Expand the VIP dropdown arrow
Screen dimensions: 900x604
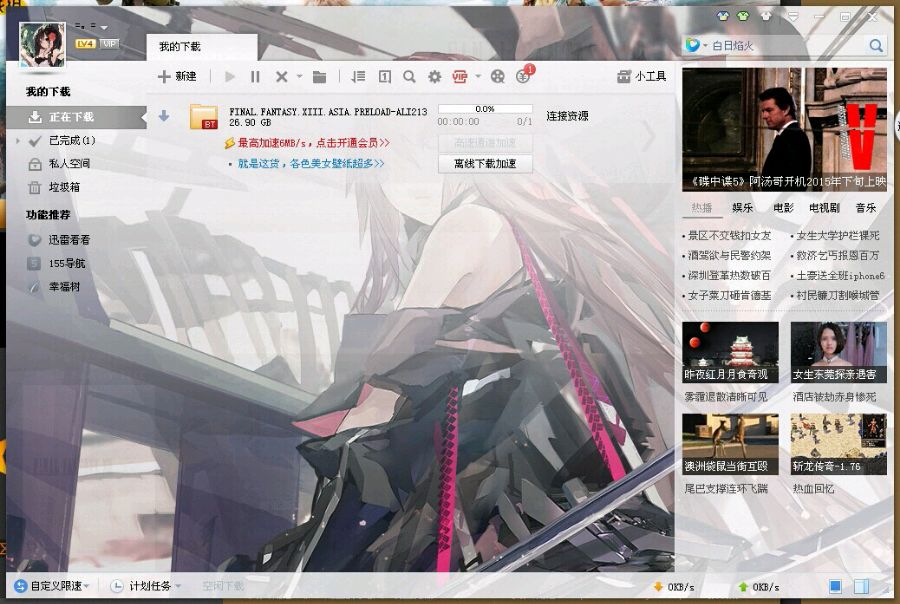click(x=478, y=76)
